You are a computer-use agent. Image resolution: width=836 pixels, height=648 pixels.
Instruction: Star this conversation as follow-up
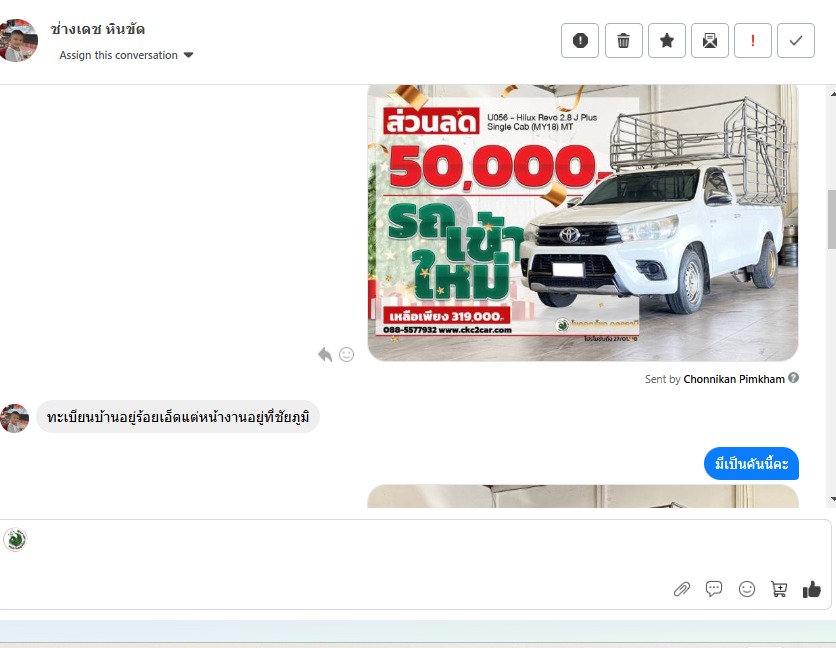pyautogui.click(x=666, y=41)
